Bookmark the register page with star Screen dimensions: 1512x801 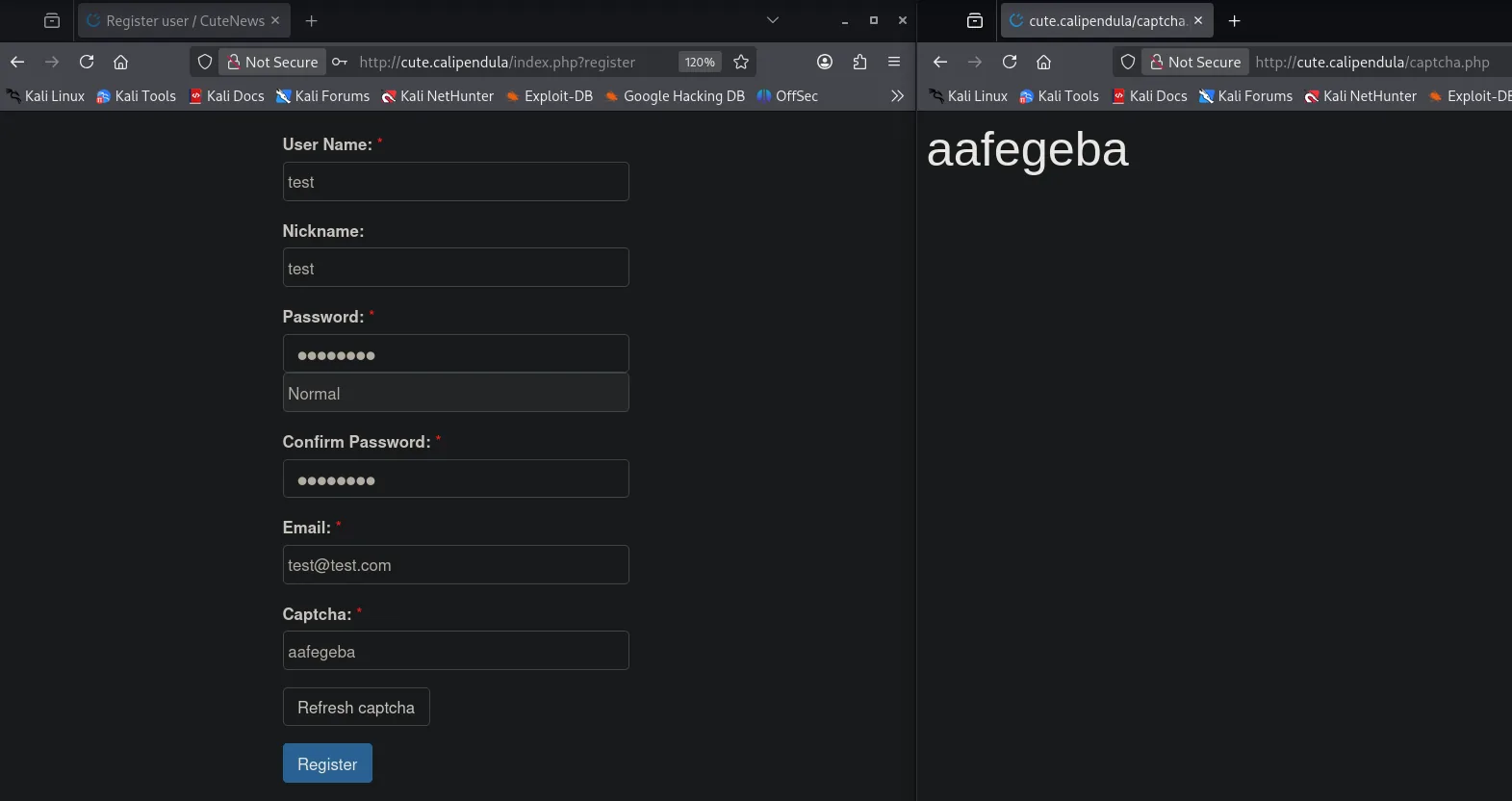(741, 62)
